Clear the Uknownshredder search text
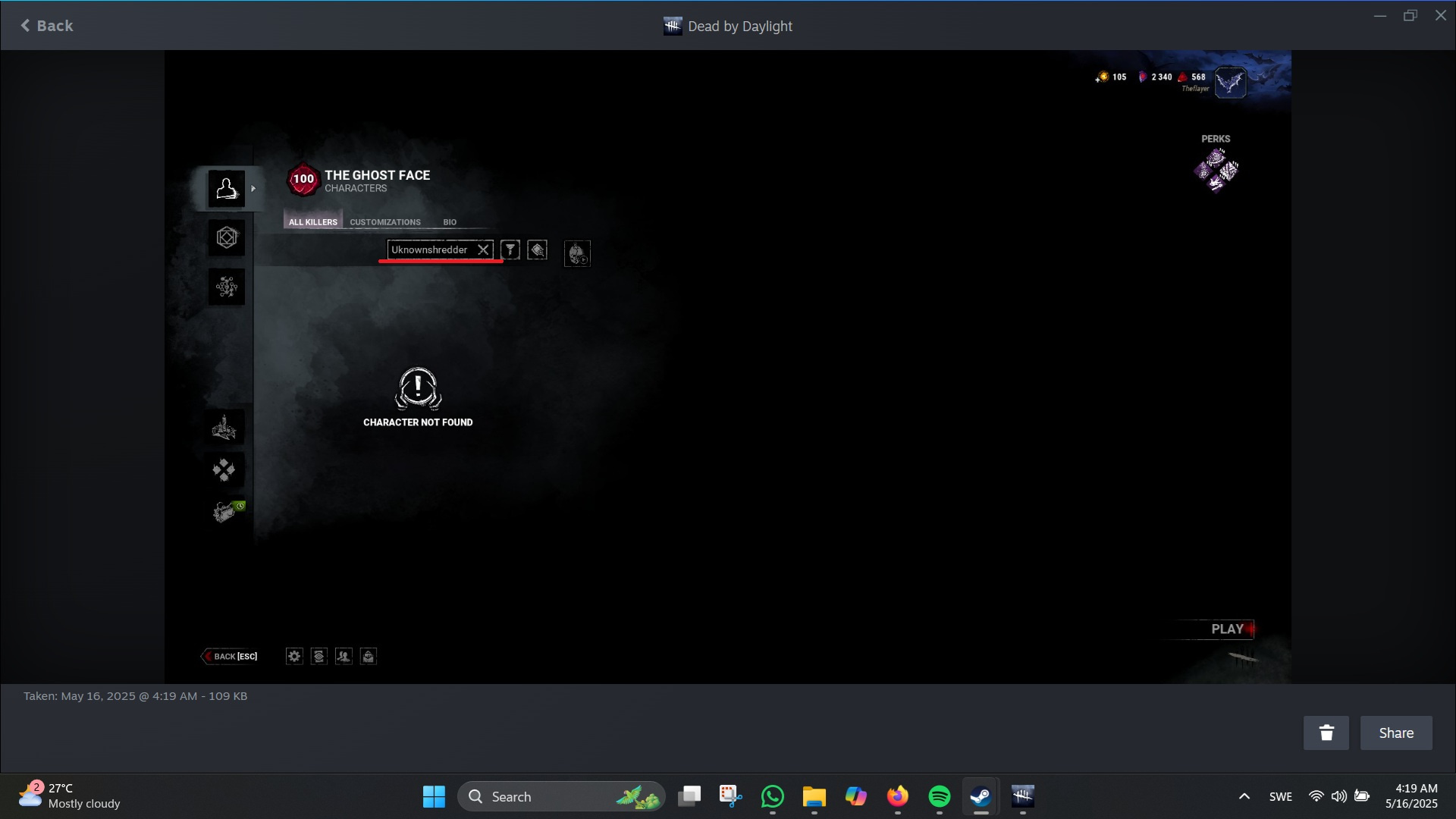 (x=483, y=249)
